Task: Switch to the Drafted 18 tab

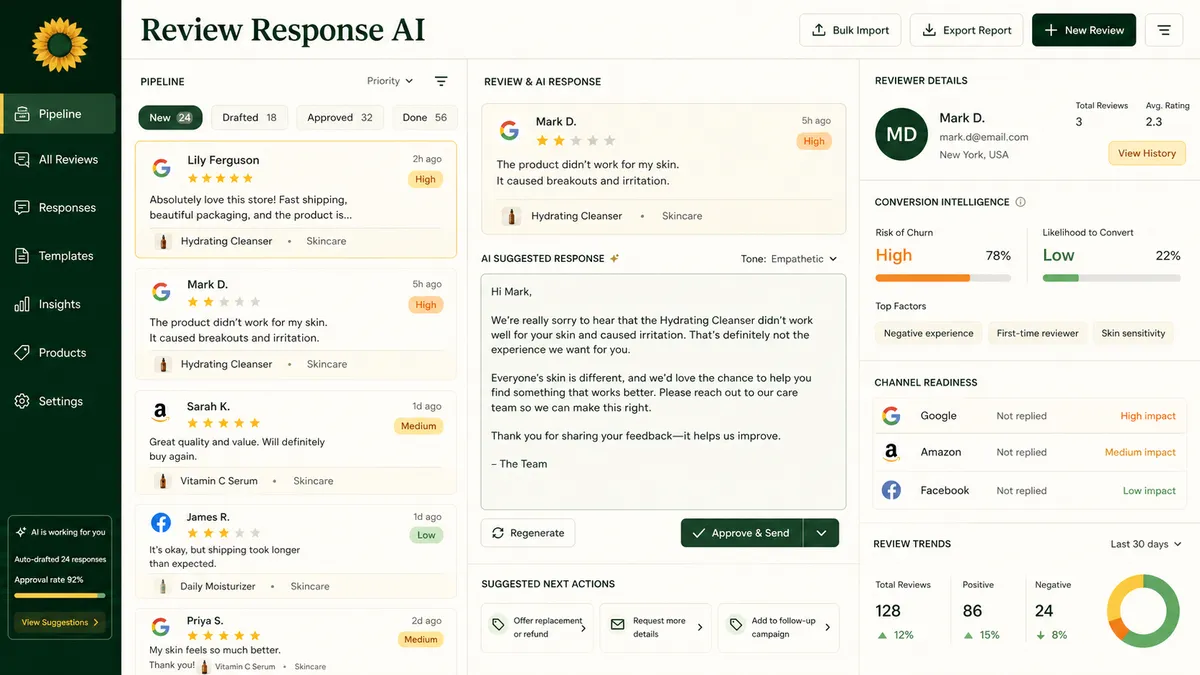Action: click(x=249, y=118)
